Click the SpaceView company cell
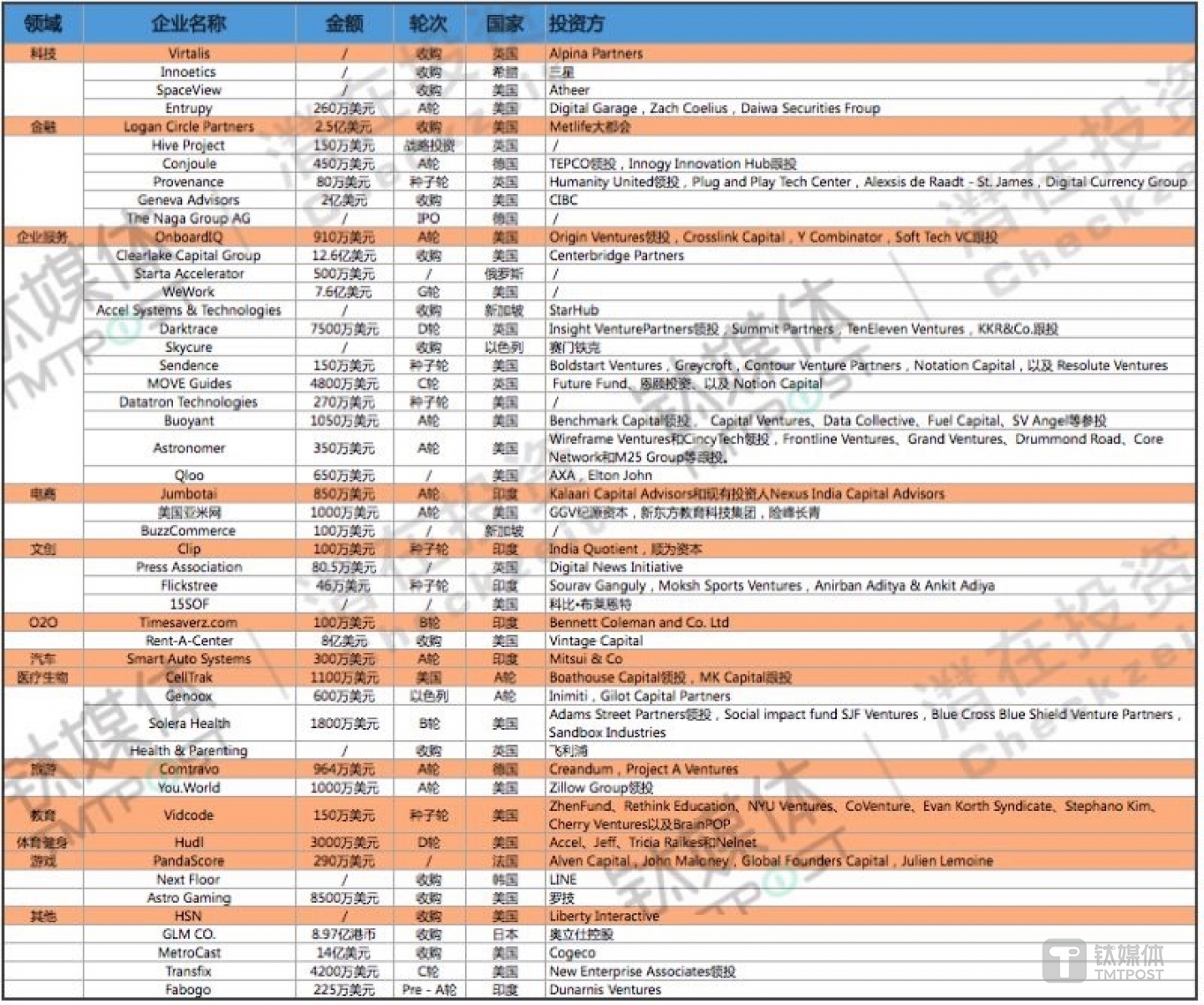The height and width of the screenshot is (1005, 1204). pyautogui.click(x=189, y=90)
